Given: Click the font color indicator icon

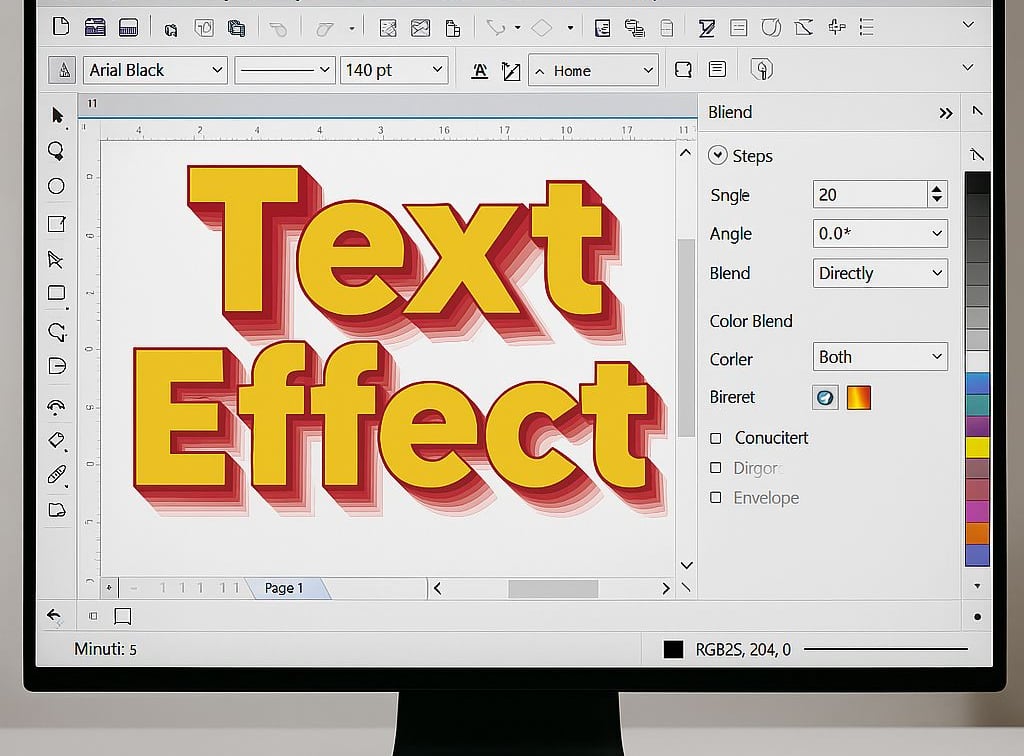Looking at the screenshot, I should click(x=480, y=70).
